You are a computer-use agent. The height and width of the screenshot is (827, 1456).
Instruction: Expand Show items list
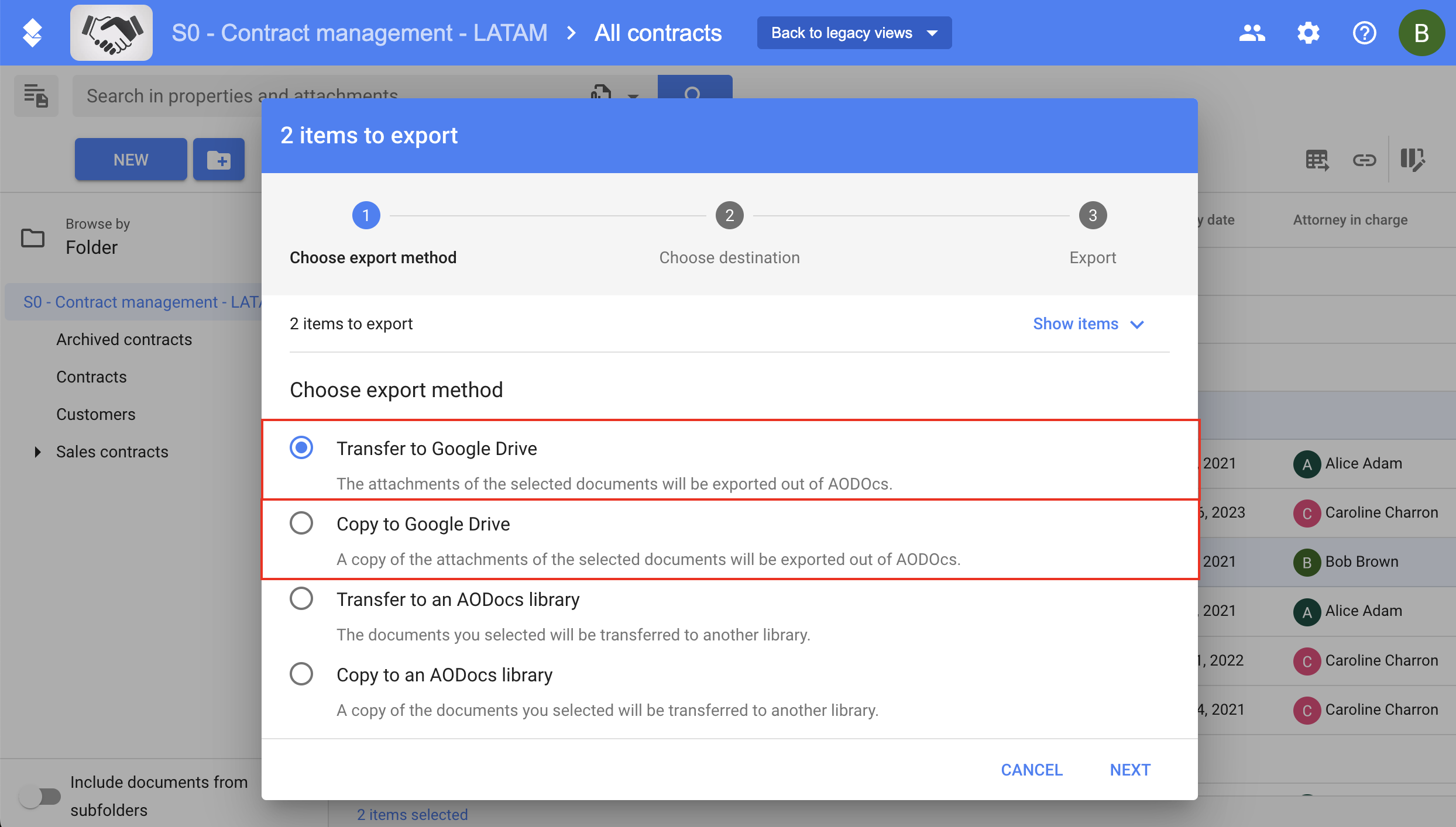[1088, 324]
